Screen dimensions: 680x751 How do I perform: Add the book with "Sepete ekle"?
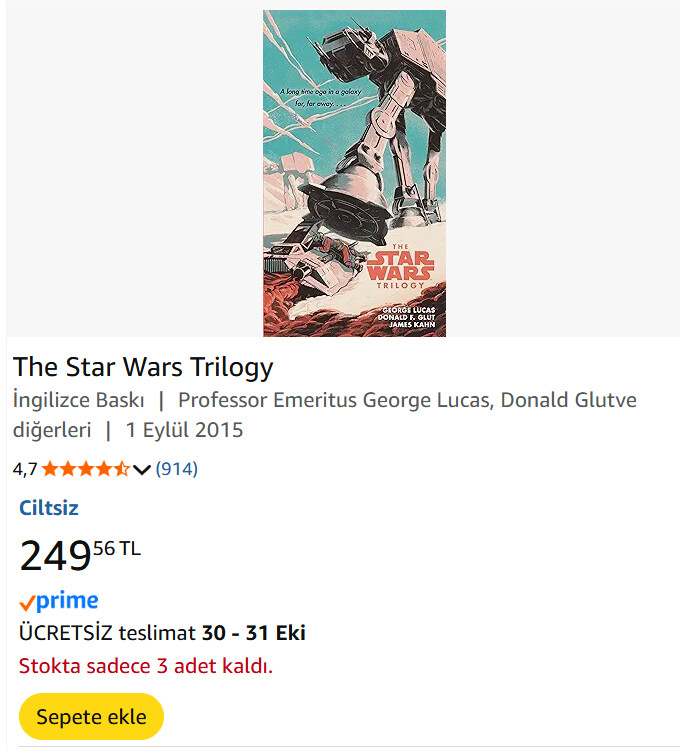click(x=91, y=716)
